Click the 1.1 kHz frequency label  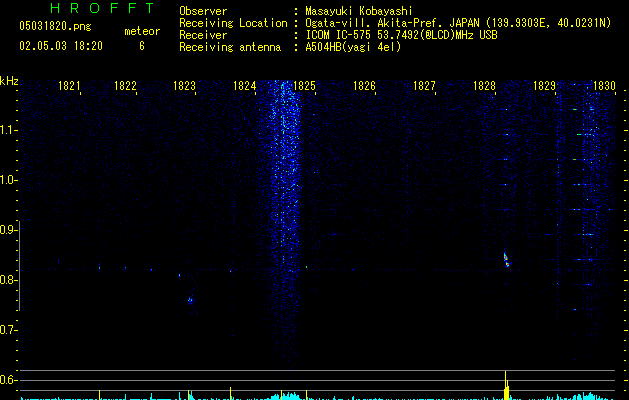pyautogui.click(x=9, y=130)
